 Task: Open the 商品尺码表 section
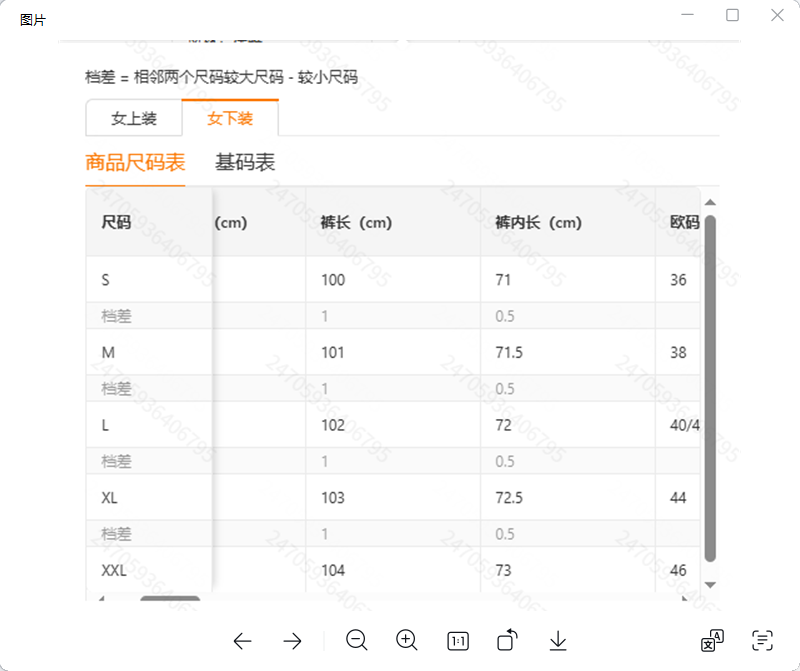pos(135,163)
